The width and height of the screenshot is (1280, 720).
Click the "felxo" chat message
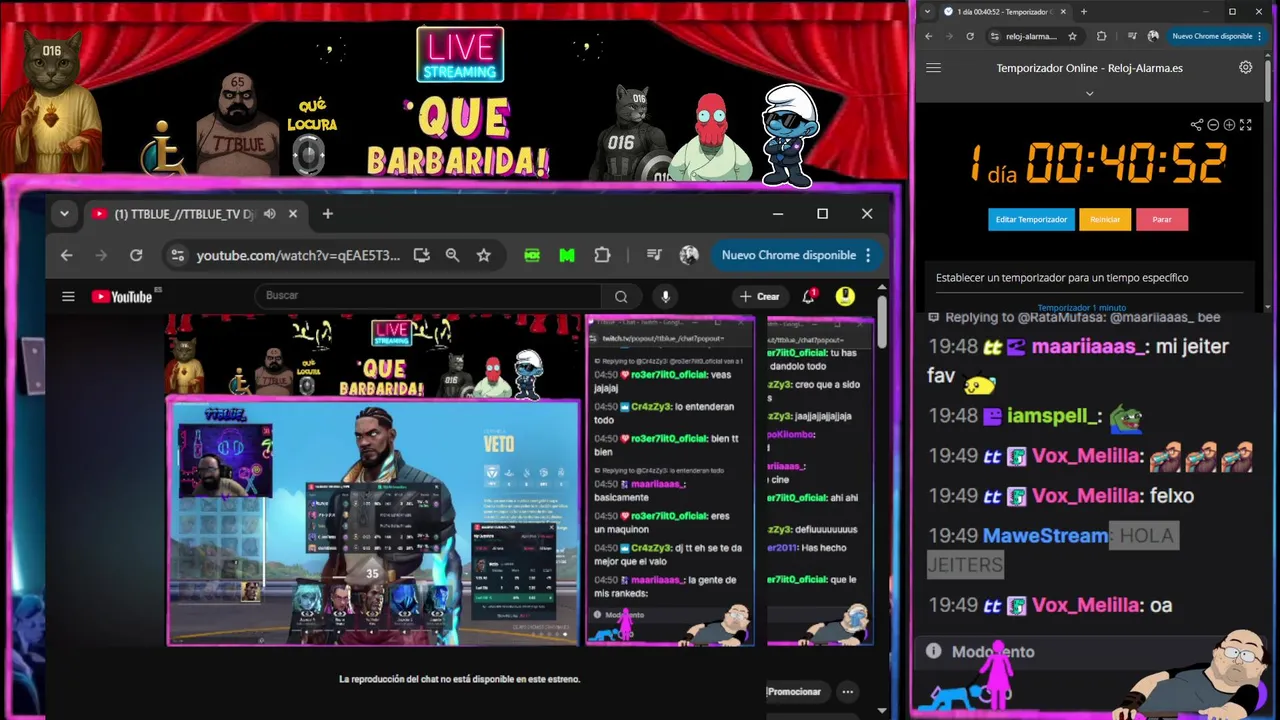(1171, 495)
